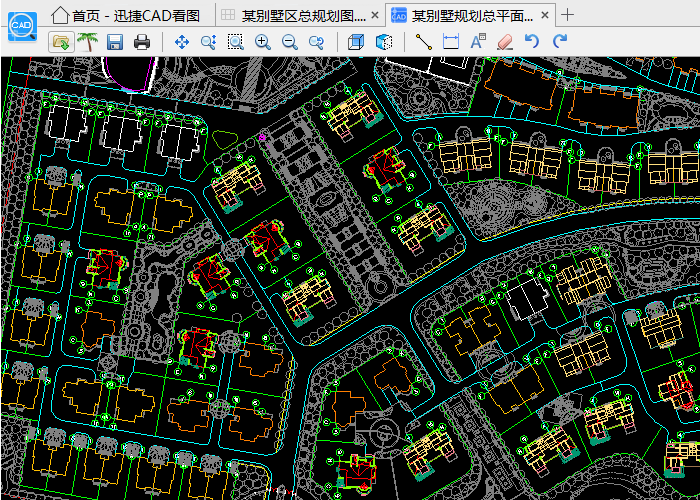Screen dimensions: 700x500
Task: Close the 某别墅区总规划图 tab
Action: pyautogui.click(x=375, y=16)
